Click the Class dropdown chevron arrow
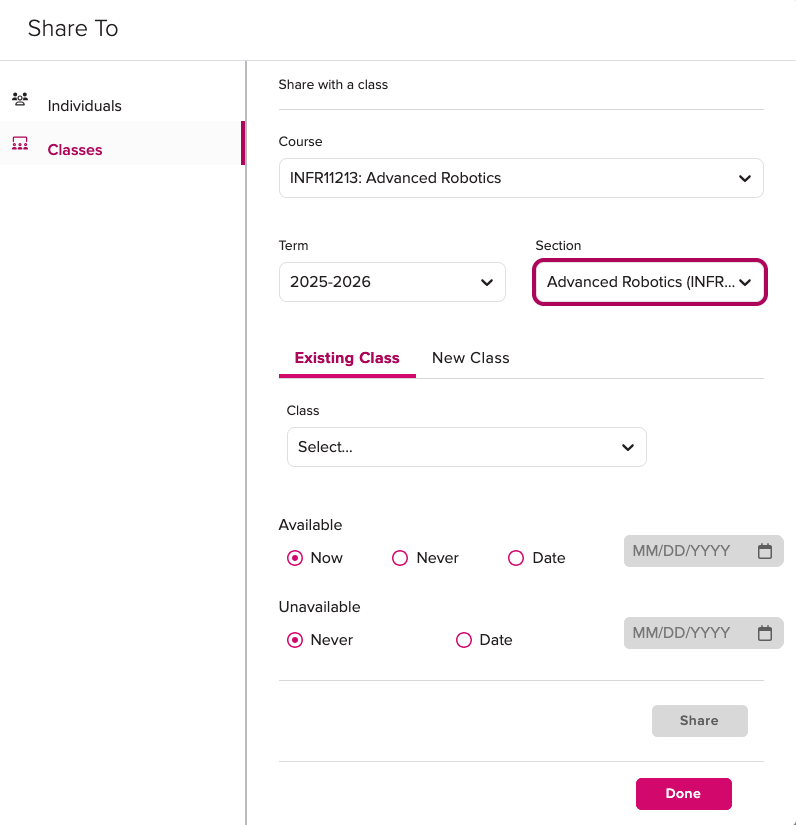 pyautogui.click(x=628, y=448)
